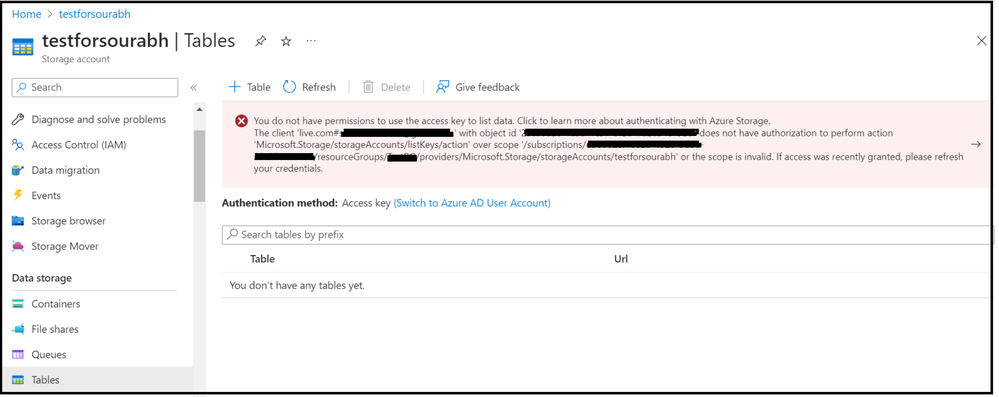Click the Authentication method label
The image size is (999, 397).
click(x=280, y=203)
